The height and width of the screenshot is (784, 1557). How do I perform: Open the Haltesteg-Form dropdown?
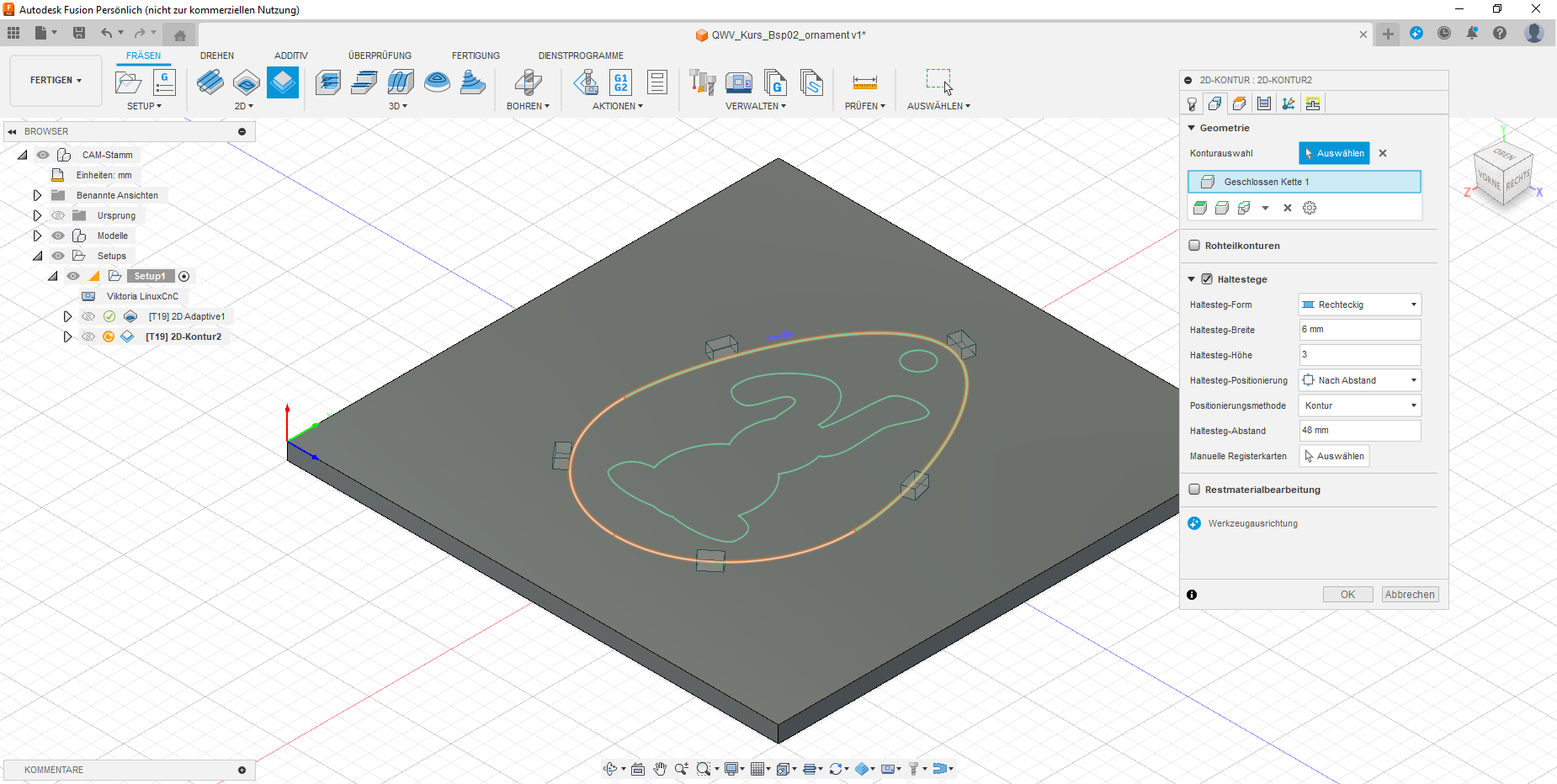[x=1359, y=305]
